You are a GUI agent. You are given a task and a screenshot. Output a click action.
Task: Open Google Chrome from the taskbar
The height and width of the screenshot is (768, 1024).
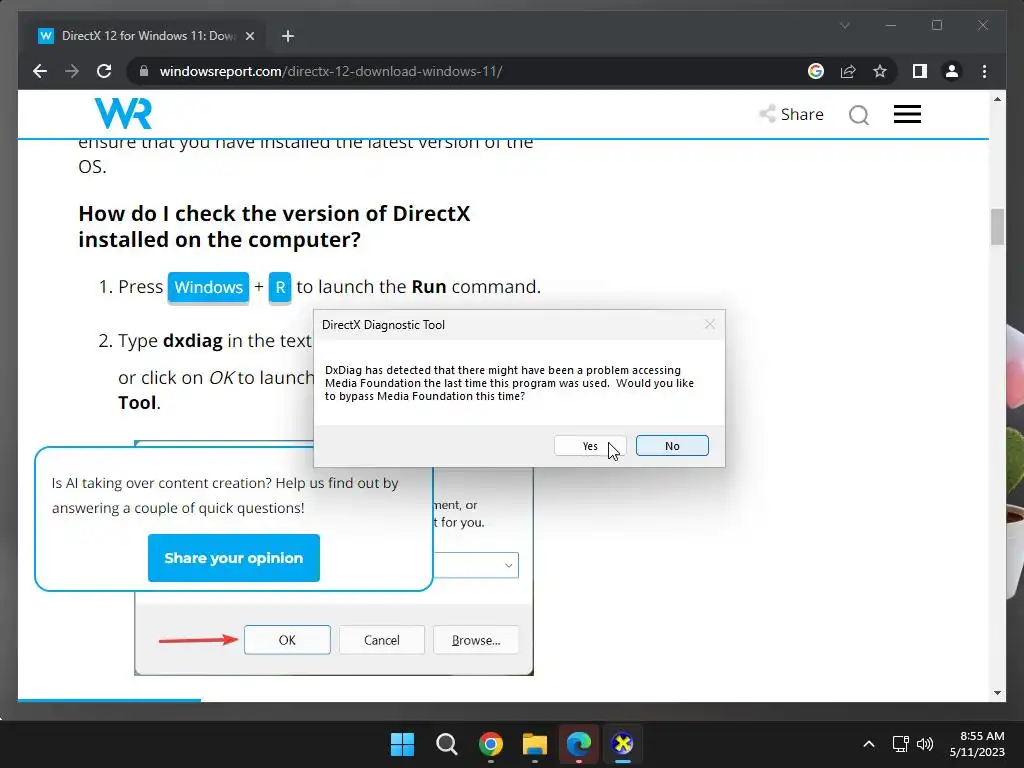[x=490, y=744]
